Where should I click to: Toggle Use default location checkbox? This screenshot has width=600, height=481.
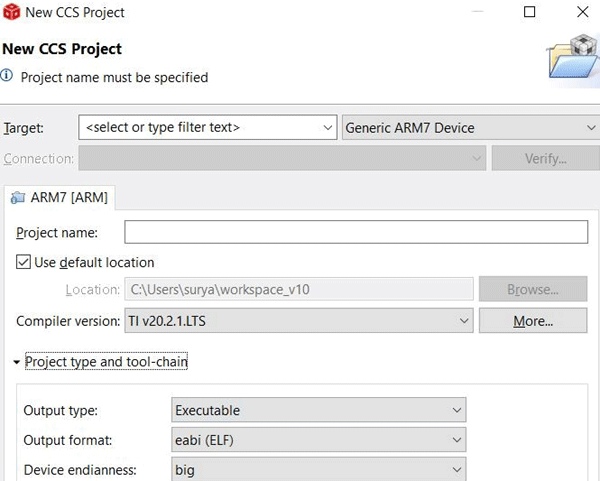24,262
